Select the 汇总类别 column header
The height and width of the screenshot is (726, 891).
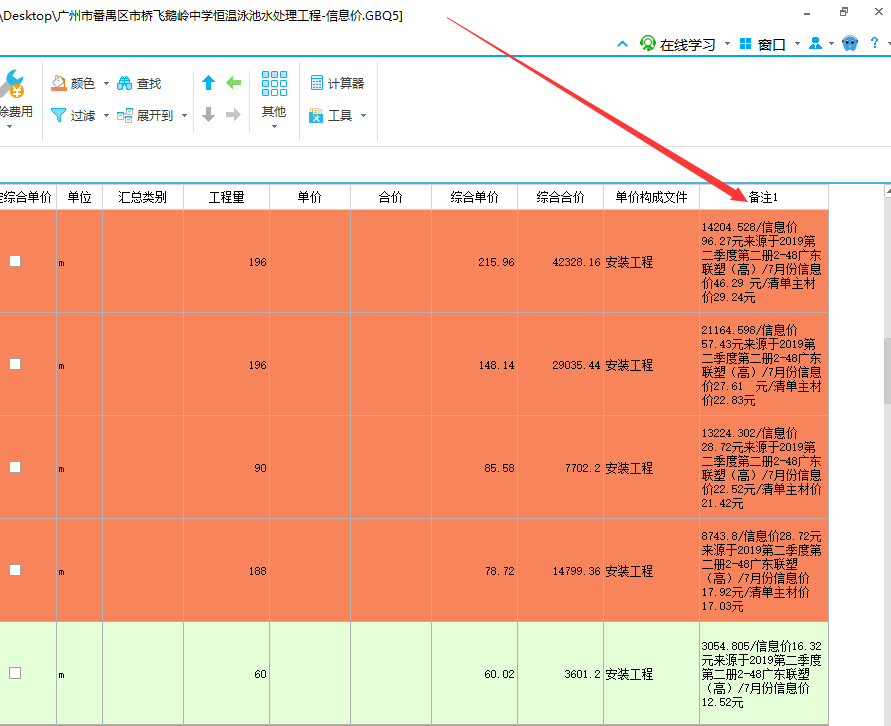143,197
